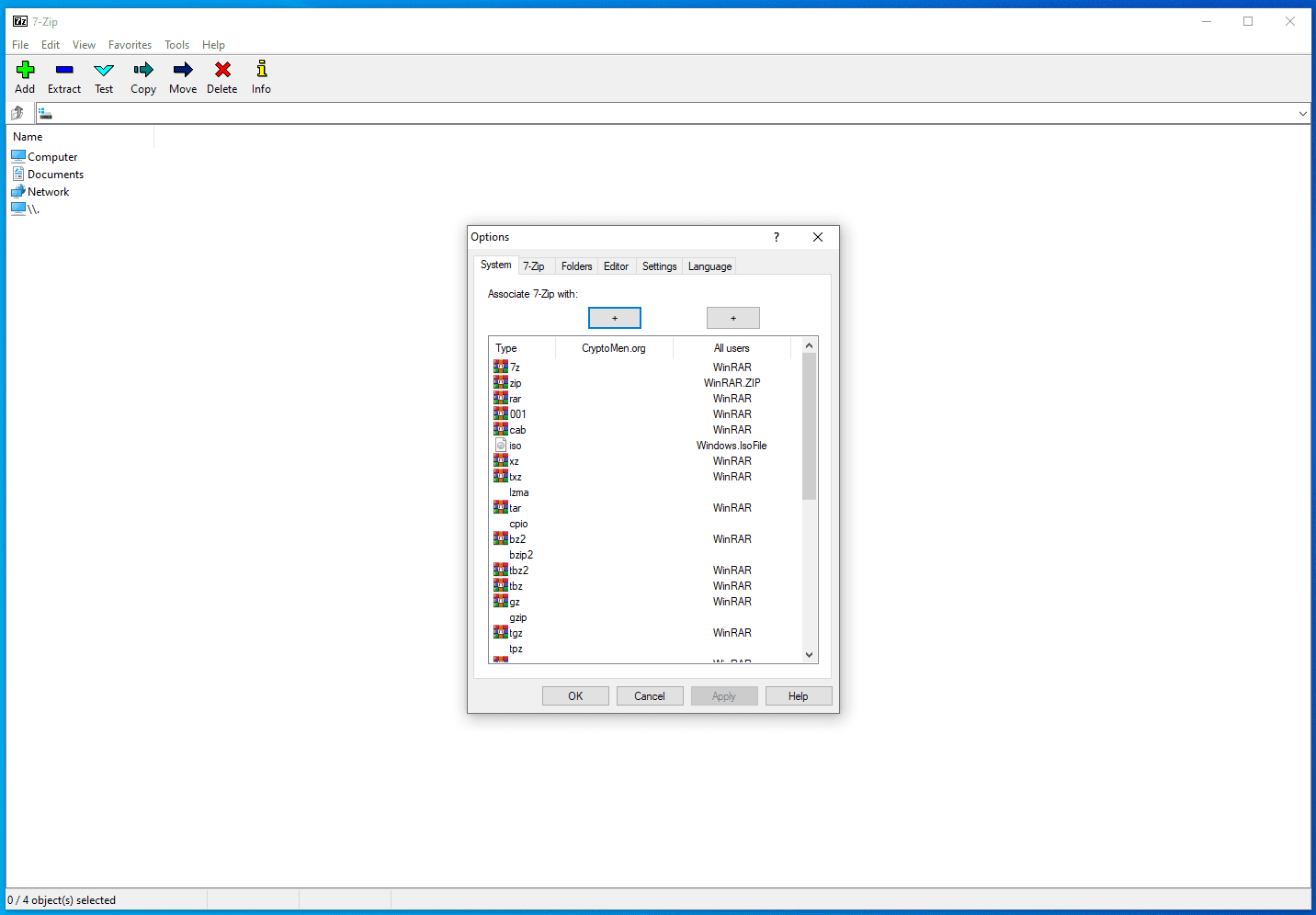Open the address bar dropdown arrow
The image size is (1316, 915).
(1302, 114)
